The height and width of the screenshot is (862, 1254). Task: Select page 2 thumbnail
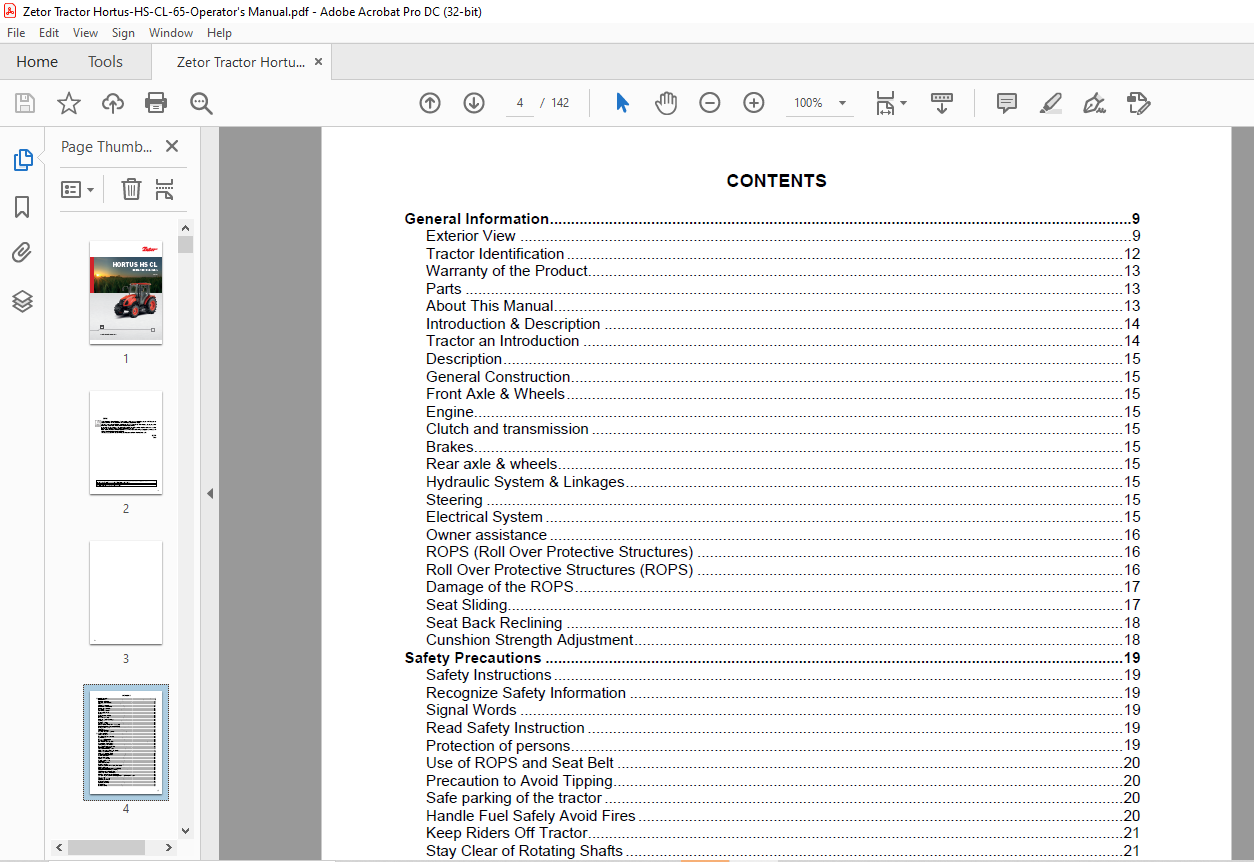pyautogui.click(x=126, y=442)
